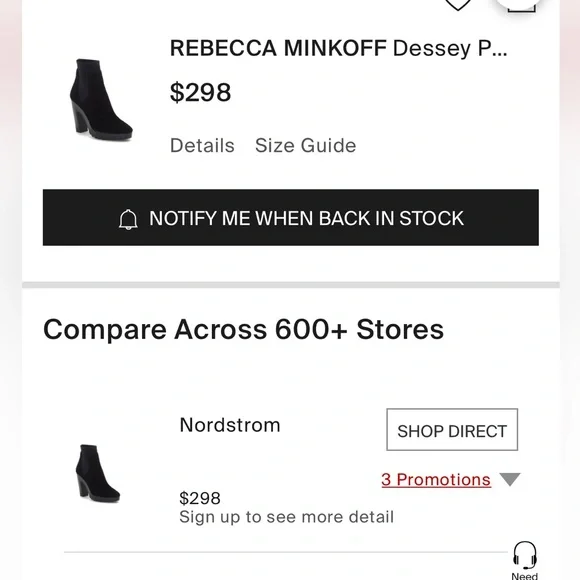Viewport: 580px width, 580px height.
Task: Open the Size Guide tab
Action: (x=306, y=145)
